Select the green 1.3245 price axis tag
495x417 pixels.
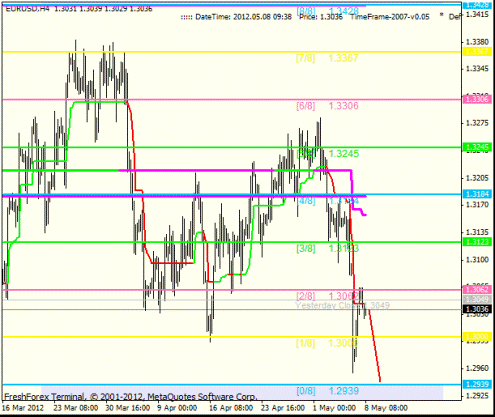477,147
